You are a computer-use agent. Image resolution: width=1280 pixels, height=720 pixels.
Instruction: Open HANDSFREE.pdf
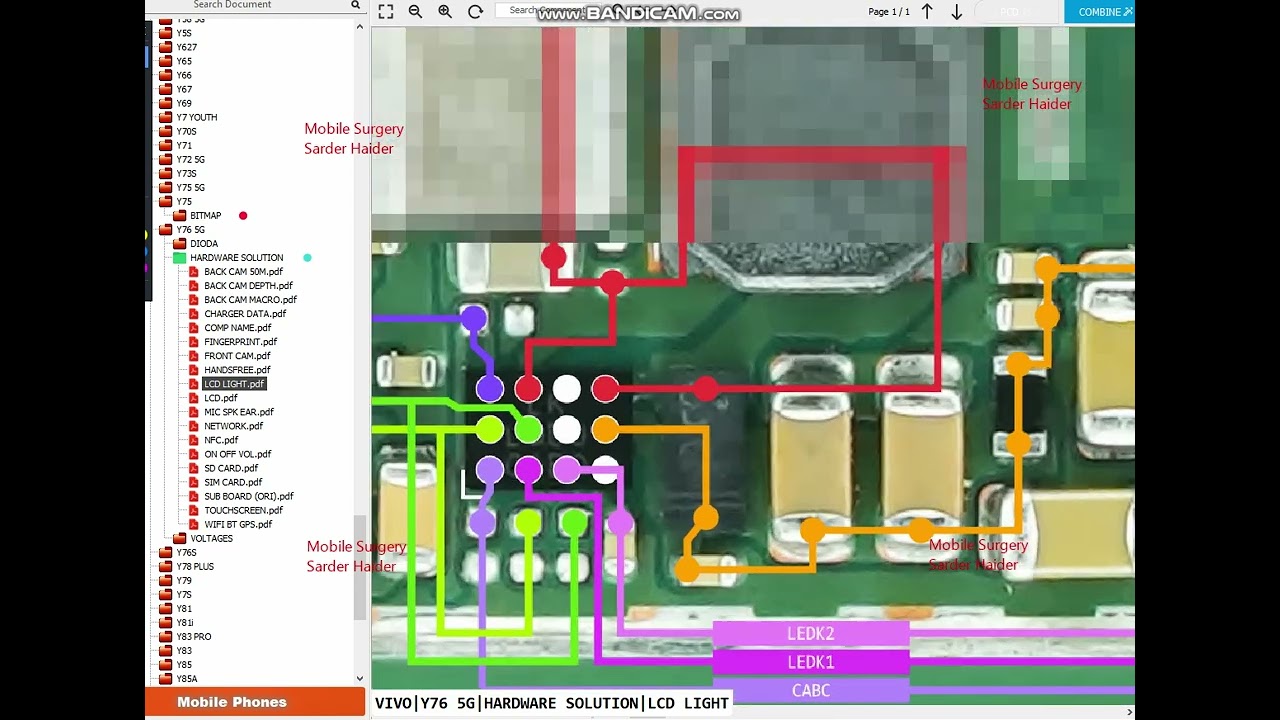point(237,369)
